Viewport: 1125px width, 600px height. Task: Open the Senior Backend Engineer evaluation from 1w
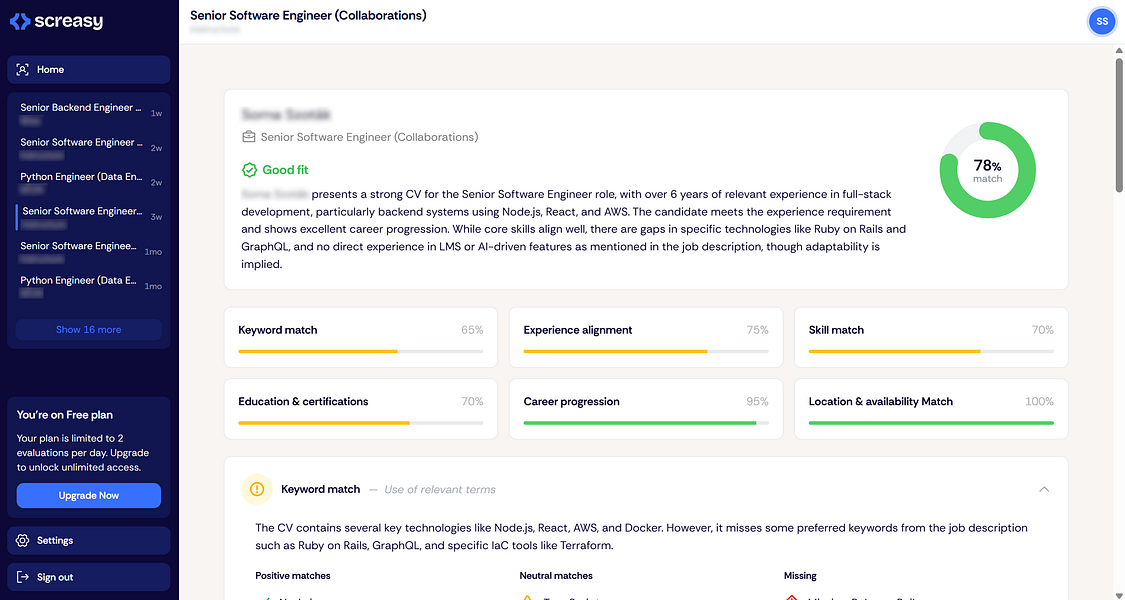point(82,113)
